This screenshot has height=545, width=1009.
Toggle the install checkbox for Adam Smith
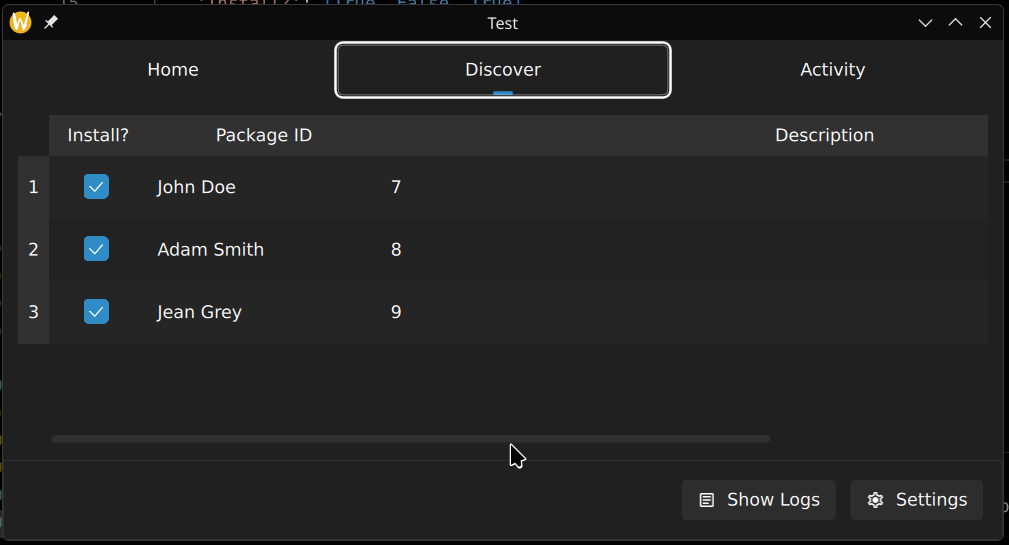96,249
